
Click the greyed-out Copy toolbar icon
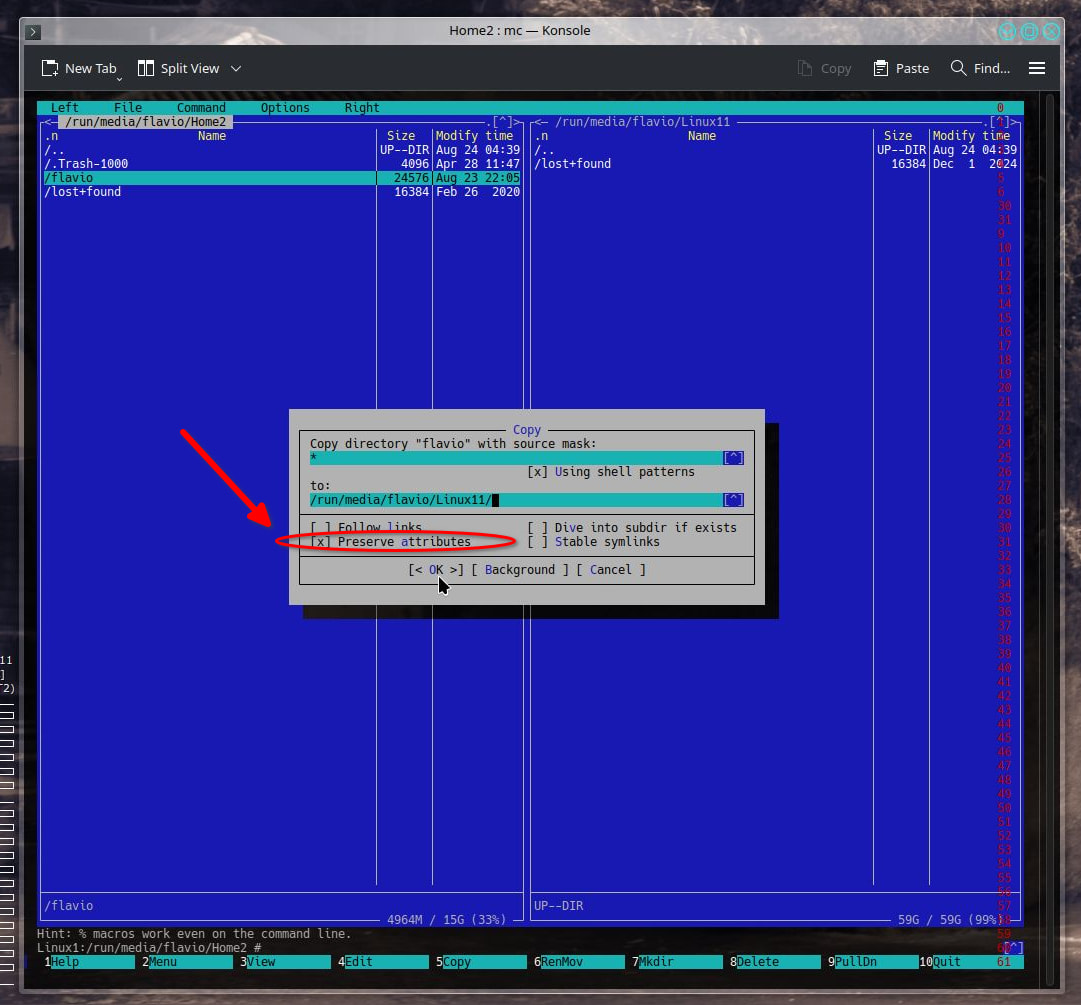(x=805, y=68)
